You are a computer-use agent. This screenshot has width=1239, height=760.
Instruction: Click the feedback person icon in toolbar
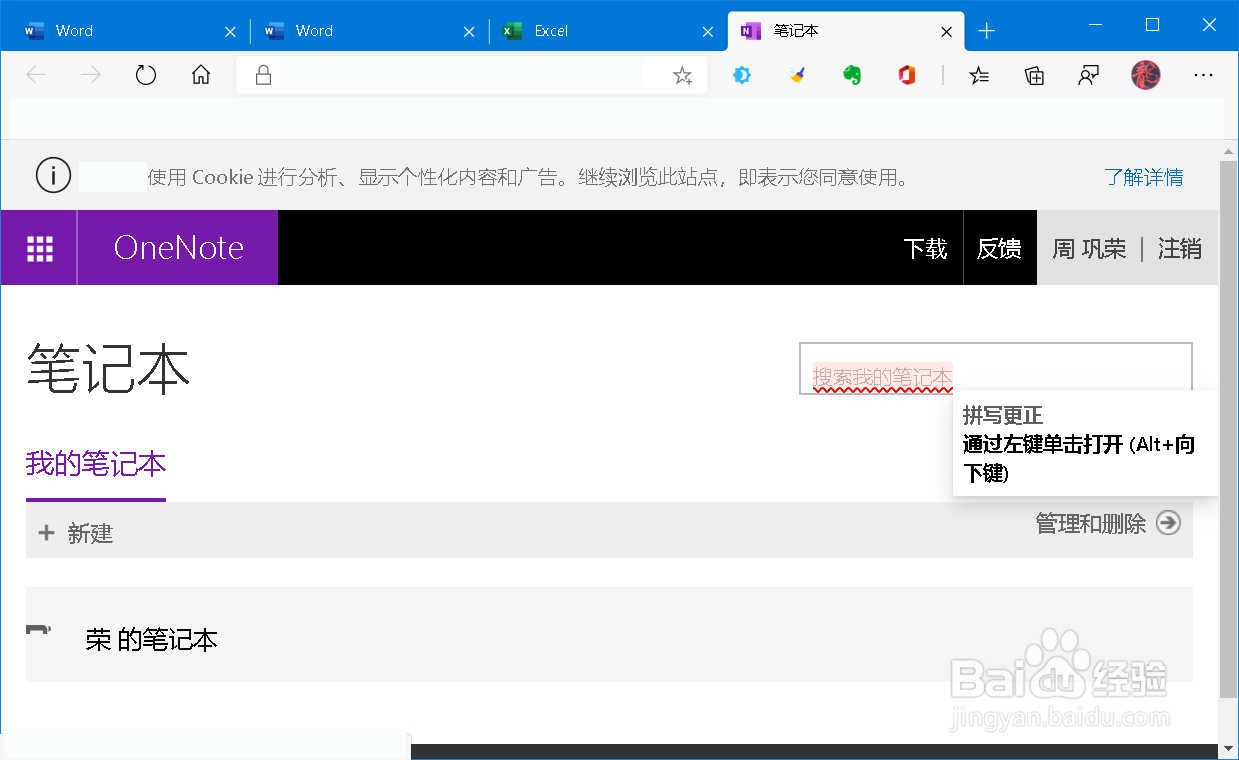tap(1089, 75)
